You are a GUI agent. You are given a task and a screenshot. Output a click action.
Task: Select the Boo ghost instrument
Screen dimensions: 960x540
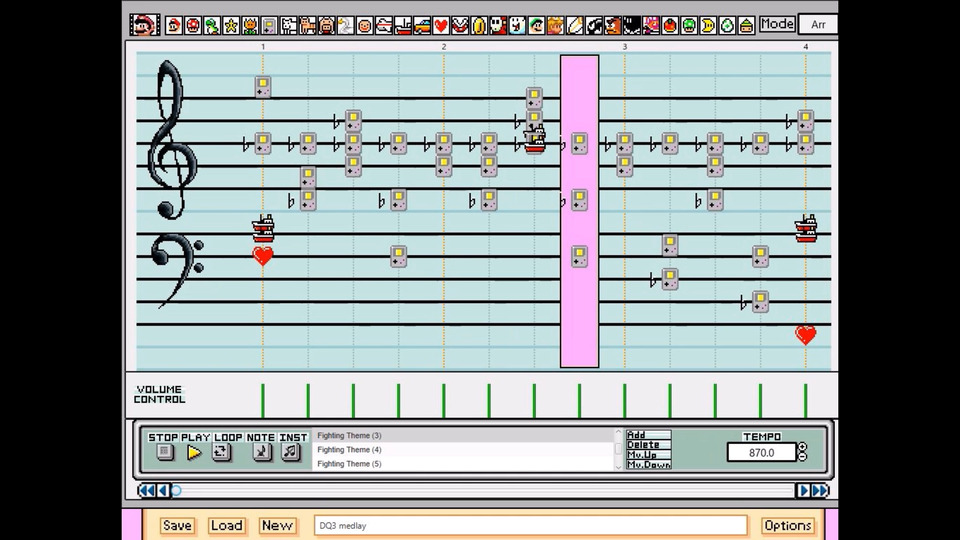(517, 26)
